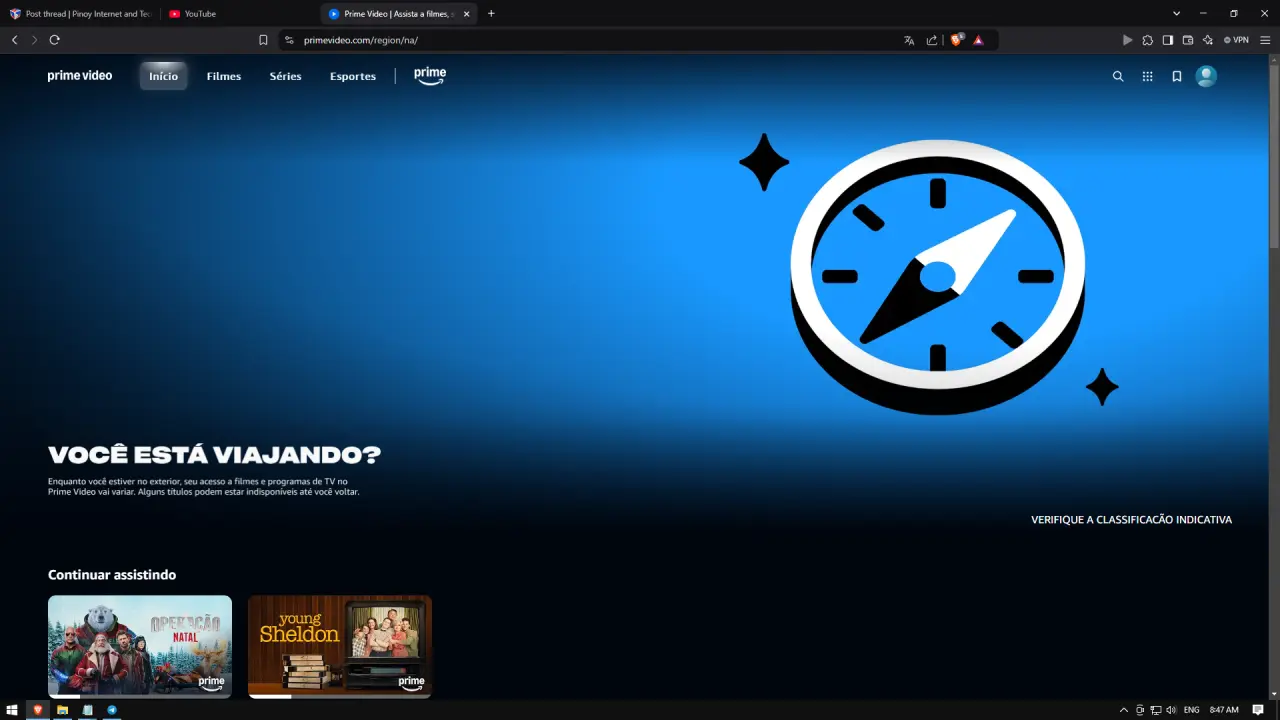The height and width of the screenshot is (720, 1280).
Task: Open the Telegram taskbar icon
Action: point(112,710)
